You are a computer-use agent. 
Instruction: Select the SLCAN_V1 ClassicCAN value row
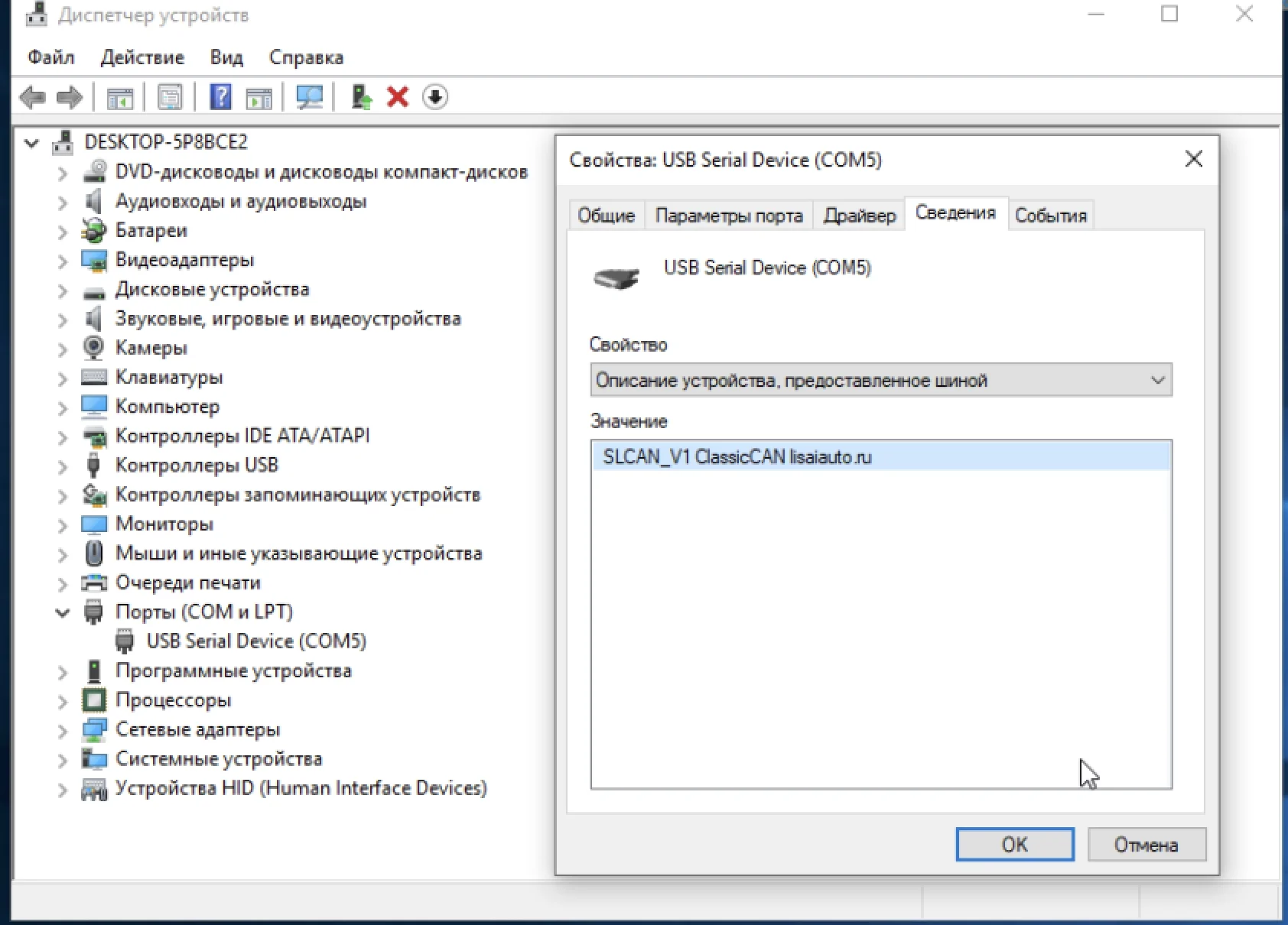pos(737,457)
